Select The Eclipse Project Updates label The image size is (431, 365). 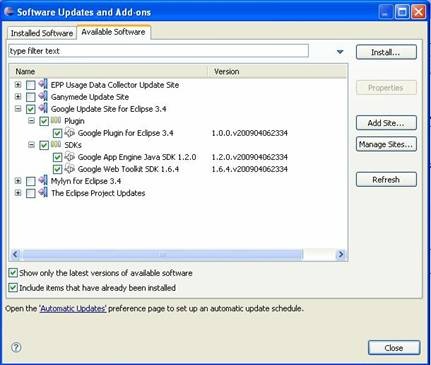98,193
